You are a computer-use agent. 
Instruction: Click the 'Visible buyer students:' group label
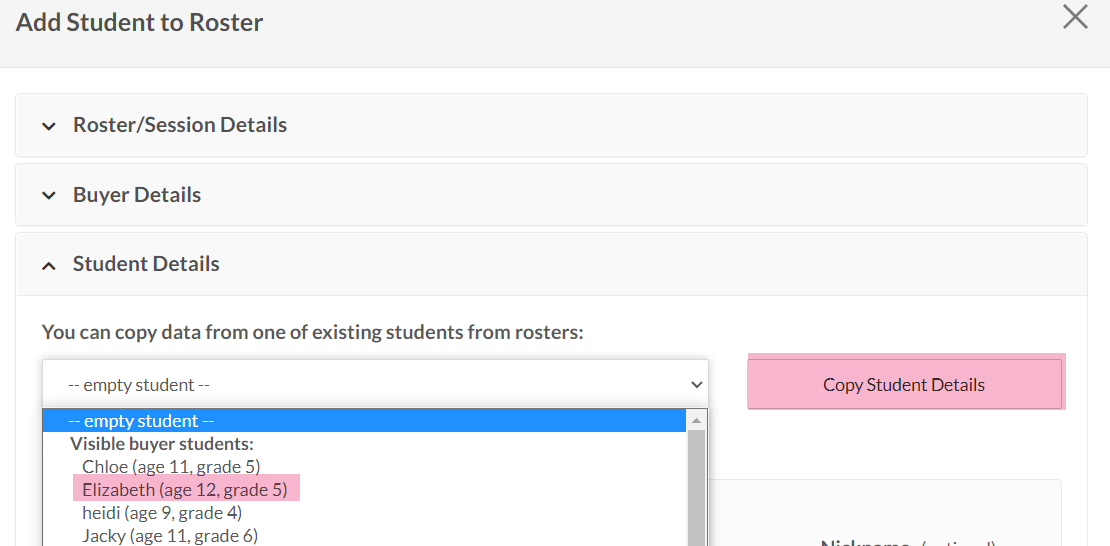pos(161,443)
